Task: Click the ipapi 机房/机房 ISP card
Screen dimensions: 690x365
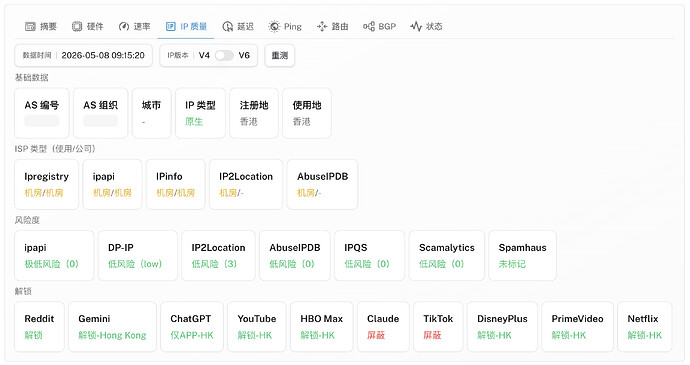Action: 113,184
